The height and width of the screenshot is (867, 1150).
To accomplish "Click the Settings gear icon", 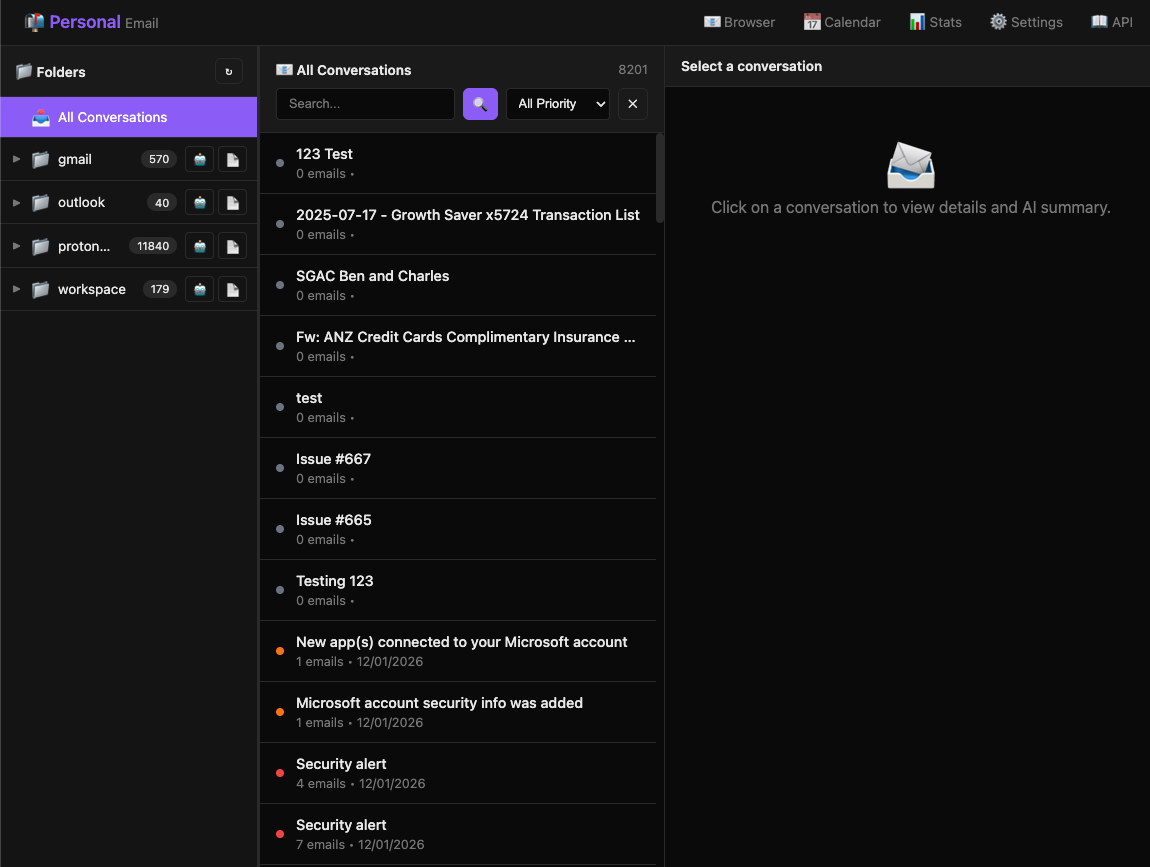I will click(x=1026, y=21).
